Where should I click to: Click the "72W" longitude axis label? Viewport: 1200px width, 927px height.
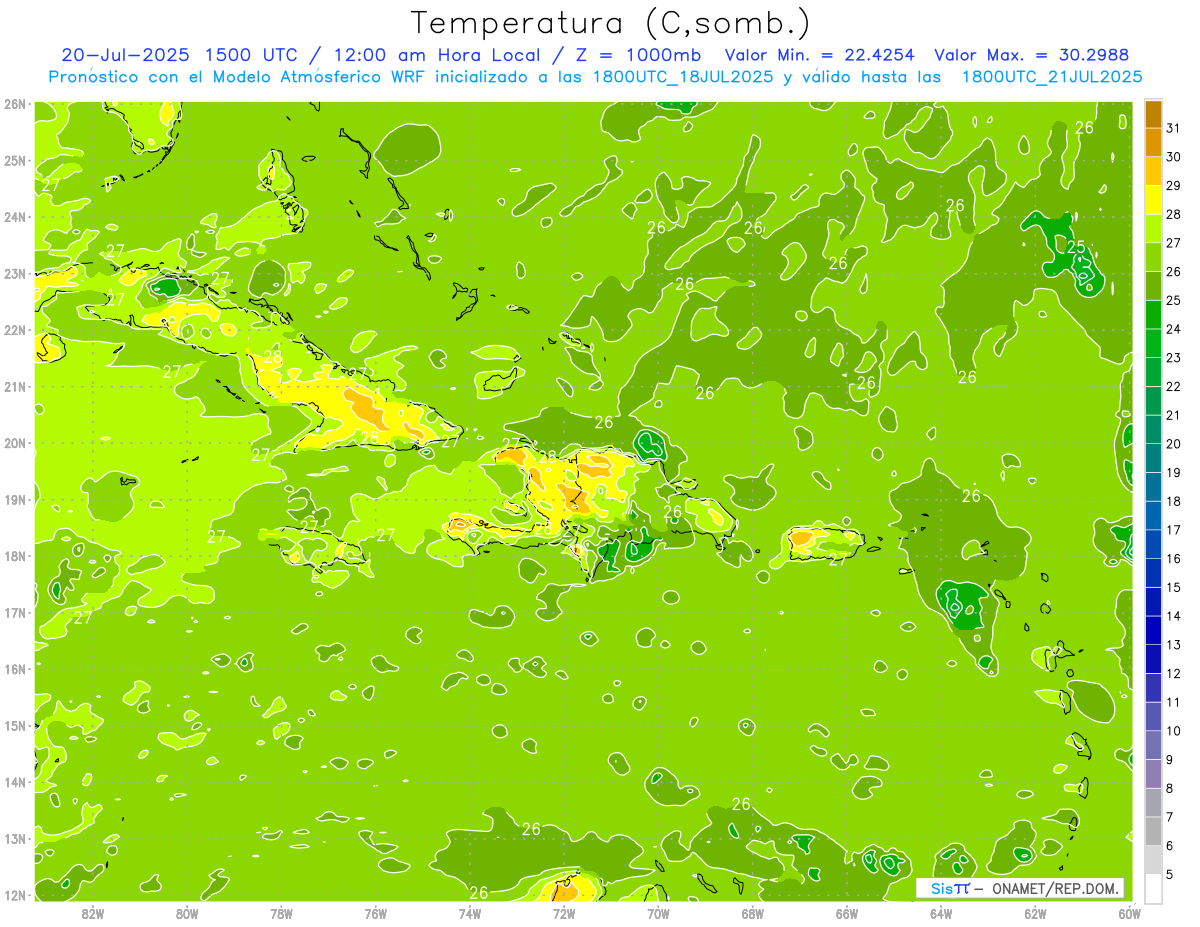[564, 913]
